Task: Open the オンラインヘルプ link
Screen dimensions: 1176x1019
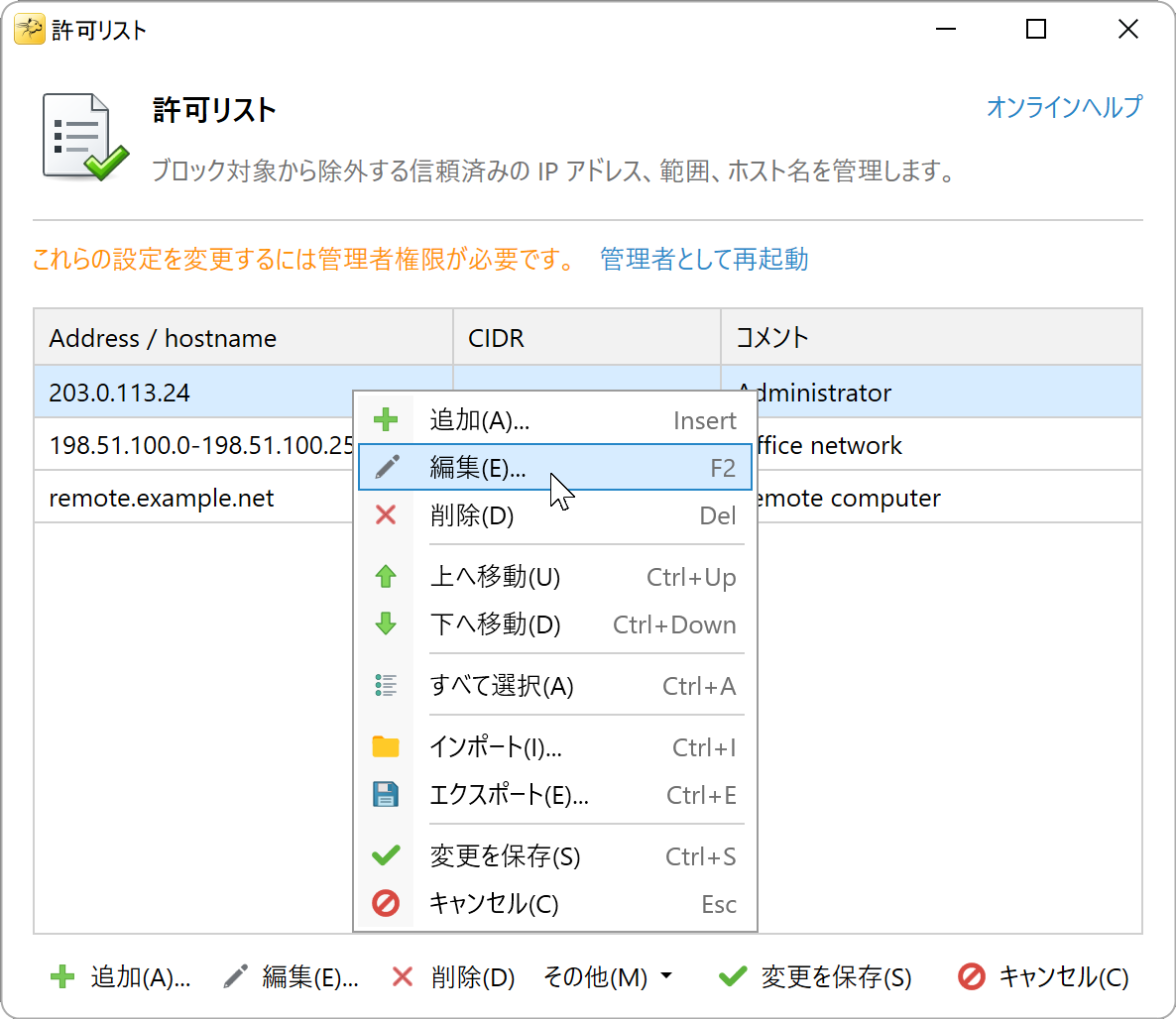Action: (x=1064, y=106)
